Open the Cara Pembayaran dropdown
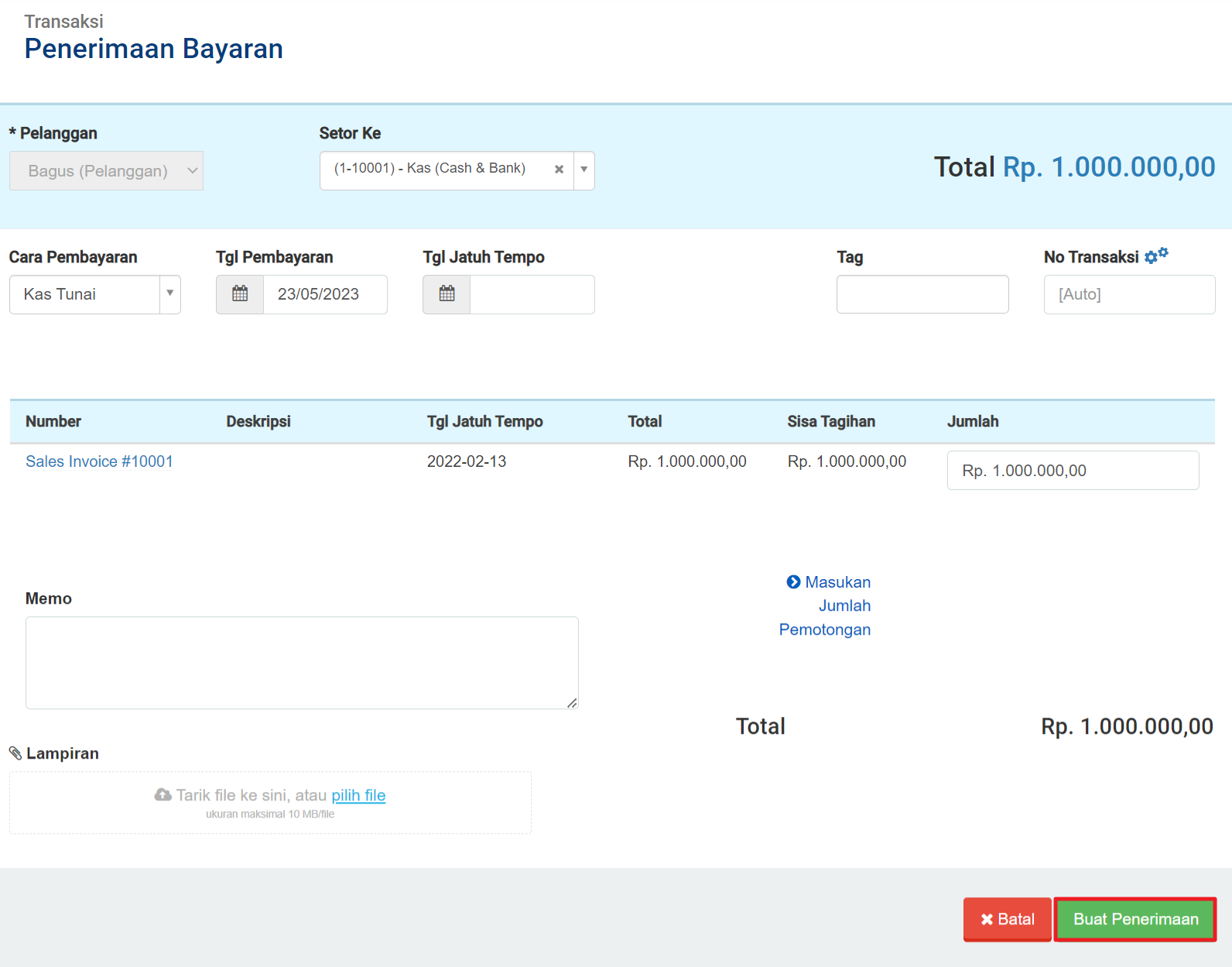Image resolution: width=1232 pixels, height=967 pixels. [x=94, y=294]
